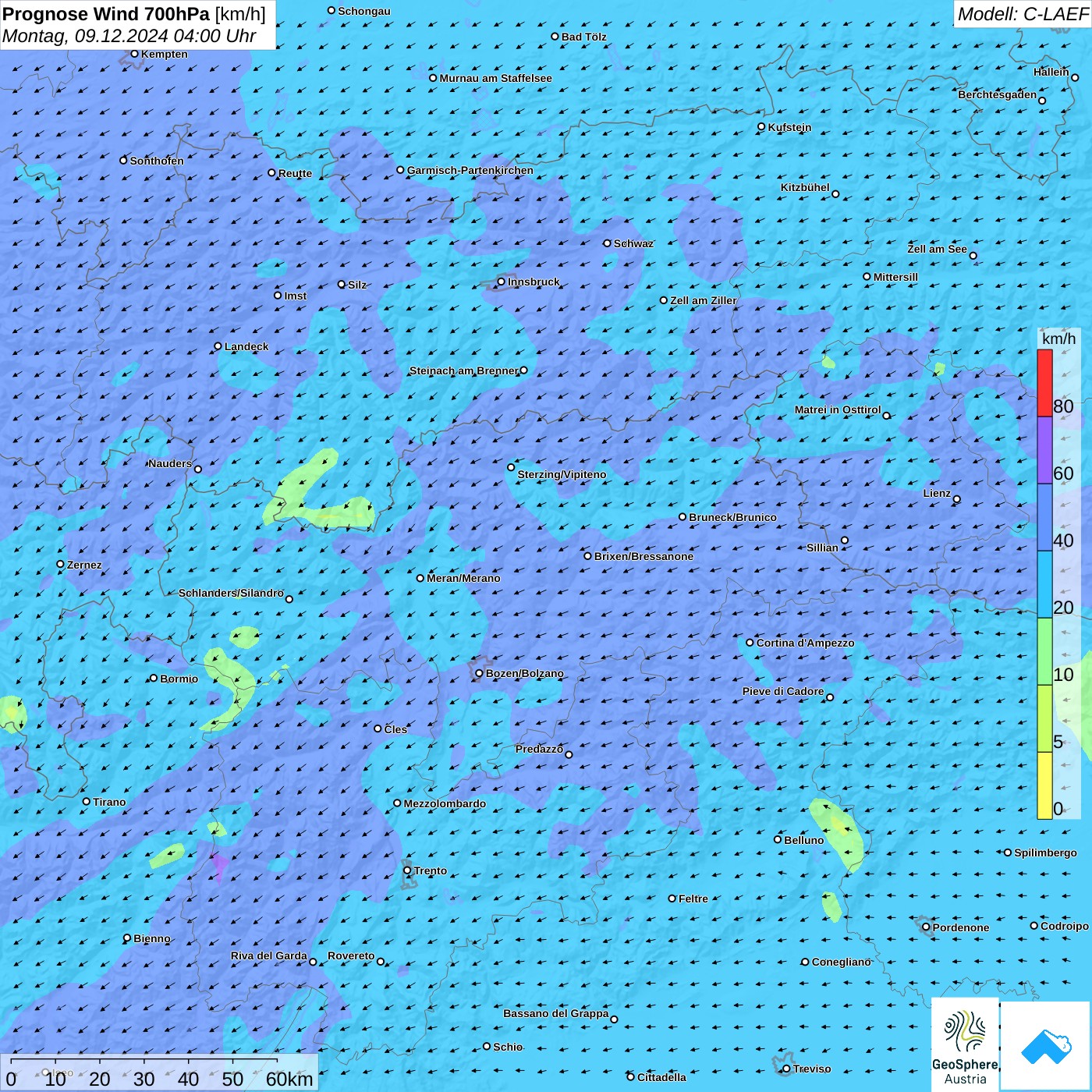Select the Sterzing/Vipiteno label
Image resolution: width=1092 pixels, height=1092 pixels.
tap(562, 474)
